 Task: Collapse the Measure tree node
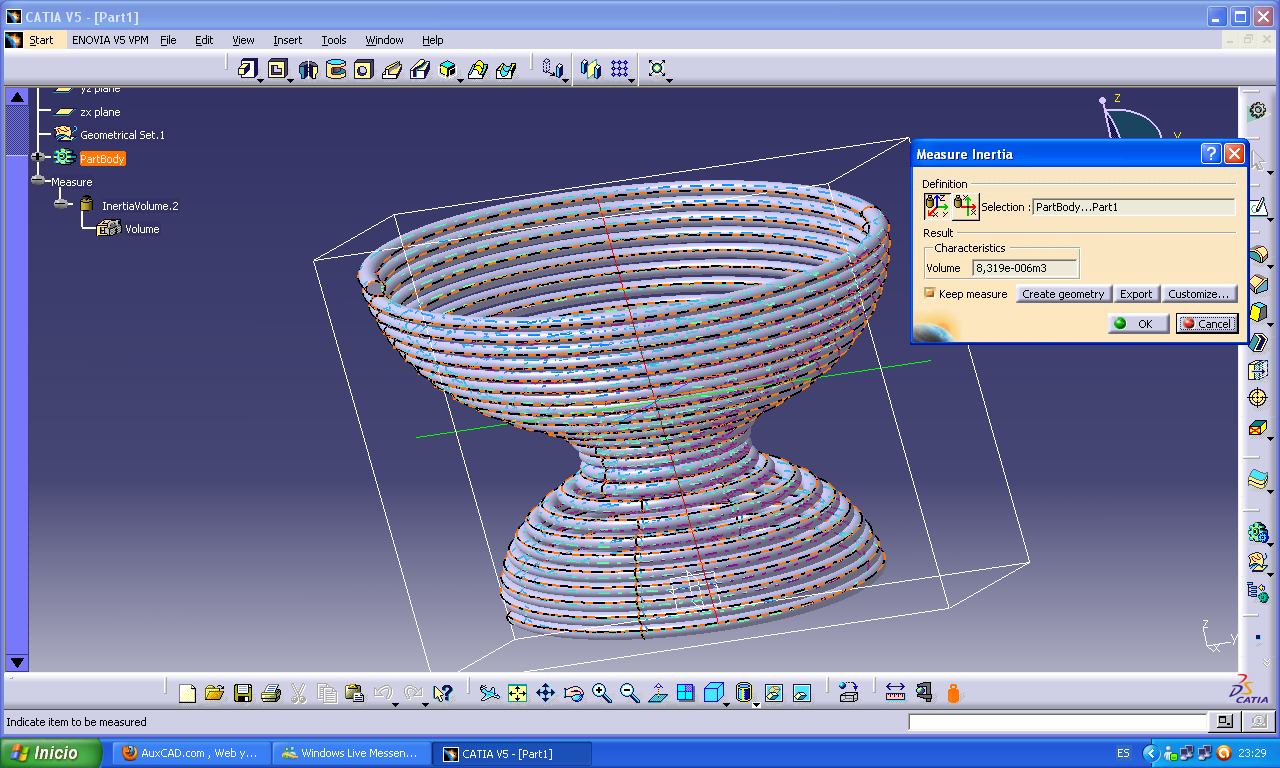[39, 181]
